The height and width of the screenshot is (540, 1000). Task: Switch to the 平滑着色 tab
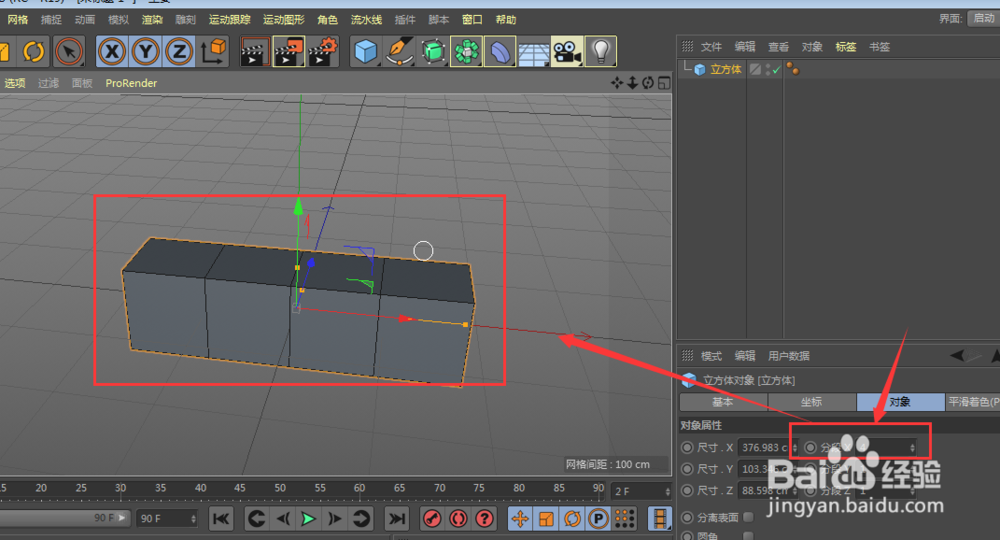pos(973,402)
